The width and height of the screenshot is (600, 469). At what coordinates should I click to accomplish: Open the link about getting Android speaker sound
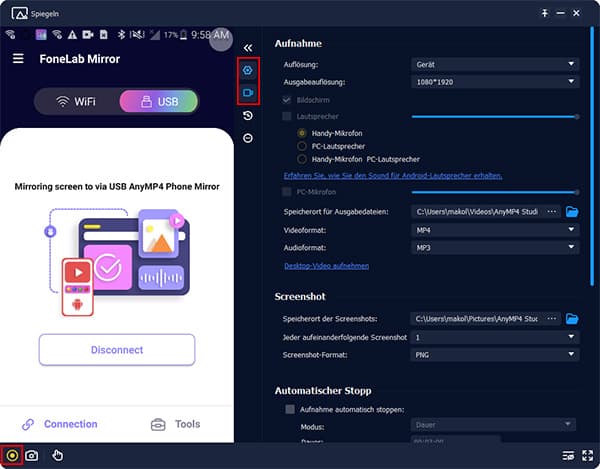click(393, 176)
